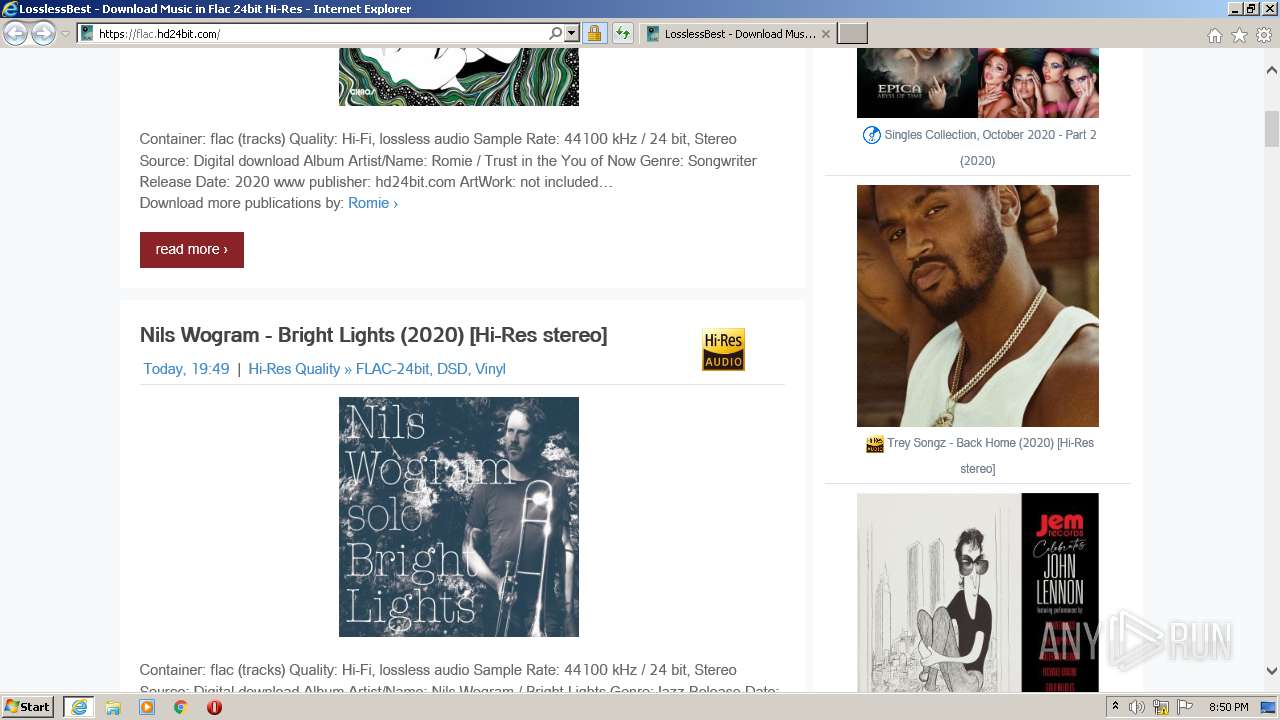Open the Windows Start menu
Screen dimensions: 1280x720
[28, 707]
